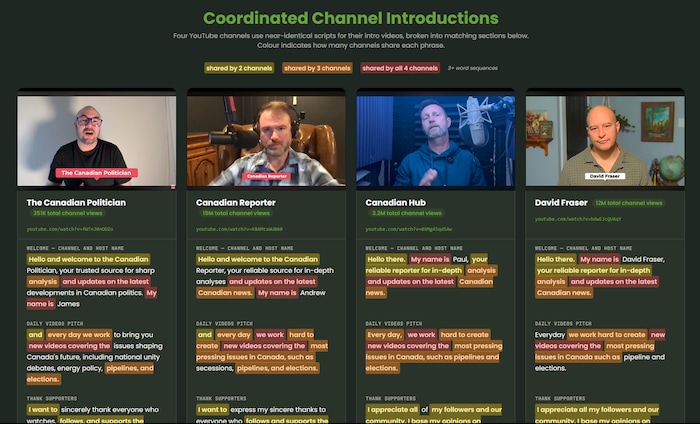The width and height of the screenshot is (700, 424).
Task: Click 'we work hard to create' highlight in David Fraser card
Action: pyautogui.click(x=607, y=335)
